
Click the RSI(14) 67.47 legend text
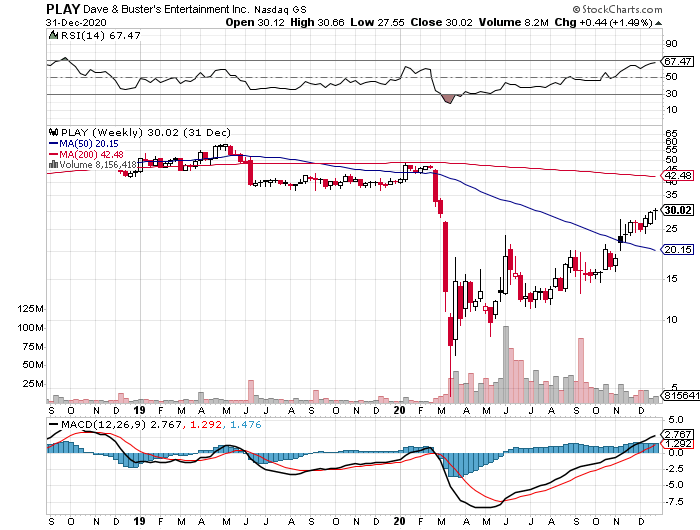[x=100, y=35]
